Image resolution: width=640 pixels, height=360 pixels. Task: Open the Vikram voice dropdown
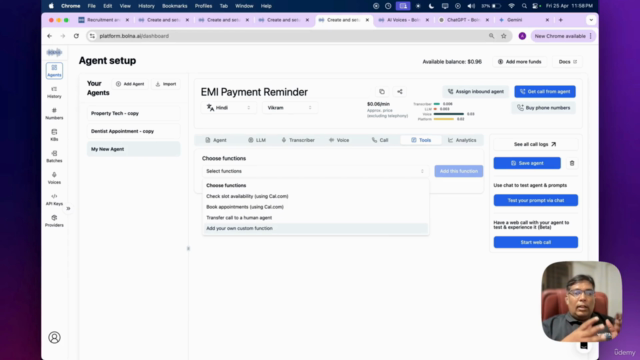(289, 108)
